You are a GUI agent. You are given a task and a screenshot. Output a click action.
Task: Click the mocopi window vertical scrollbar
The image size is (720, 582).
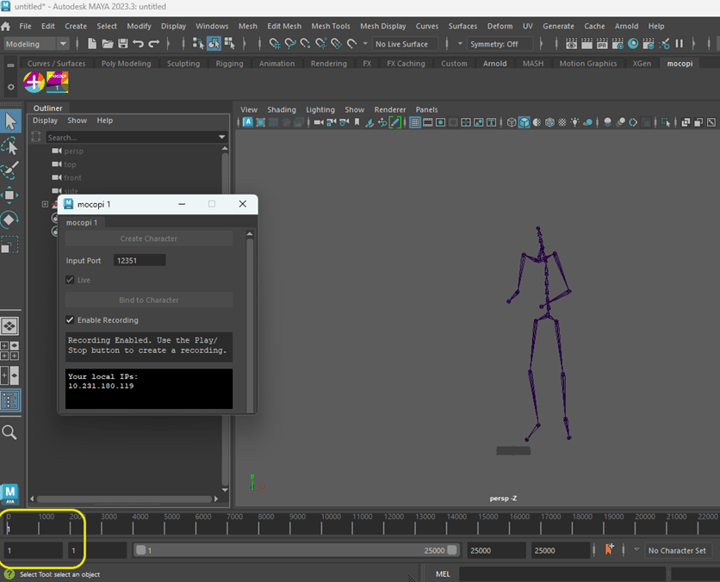[x=250, y=324]
